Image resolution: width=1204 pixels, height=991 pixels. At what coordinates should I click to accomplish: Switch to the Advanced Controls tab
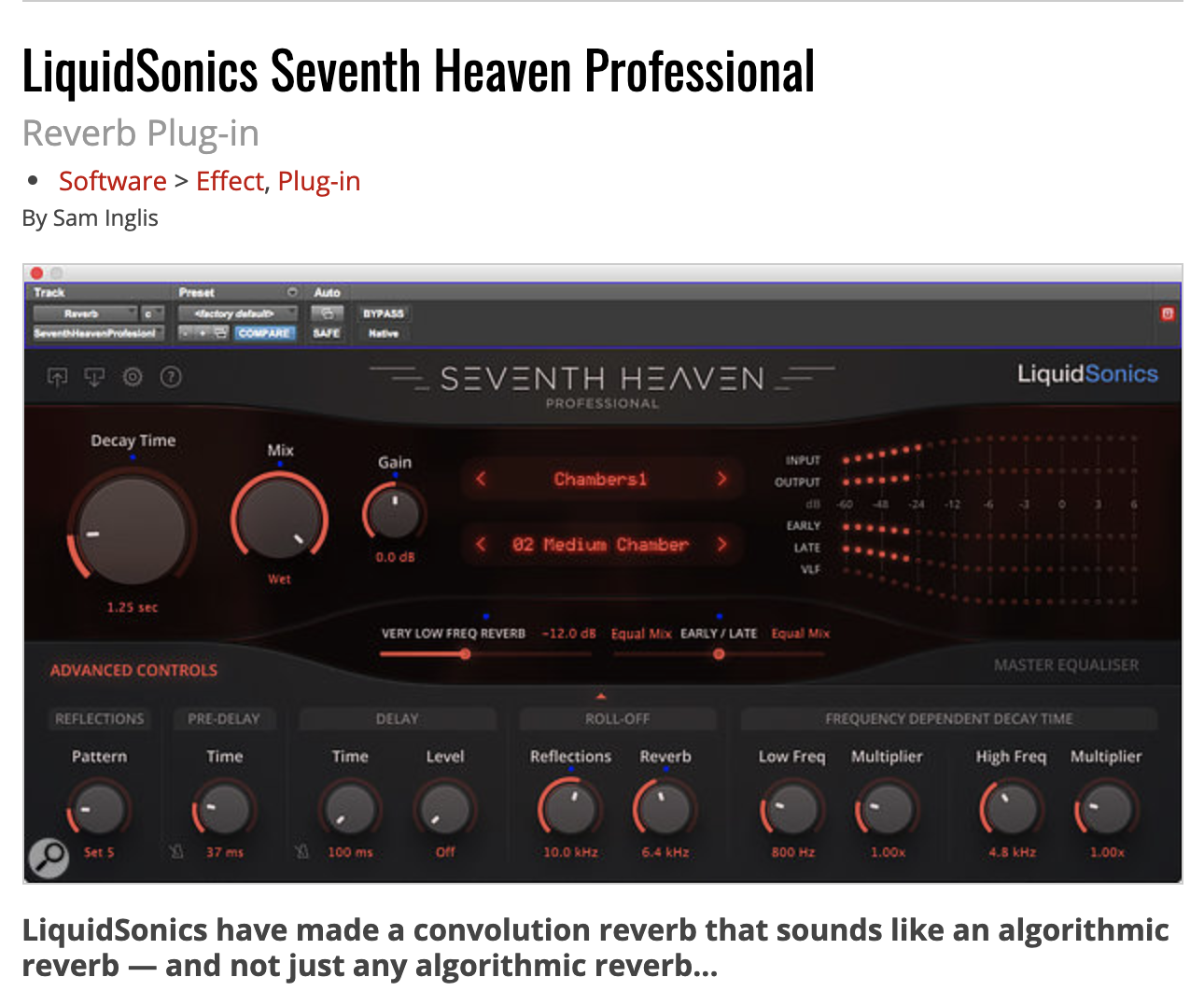tap(133, 670)
